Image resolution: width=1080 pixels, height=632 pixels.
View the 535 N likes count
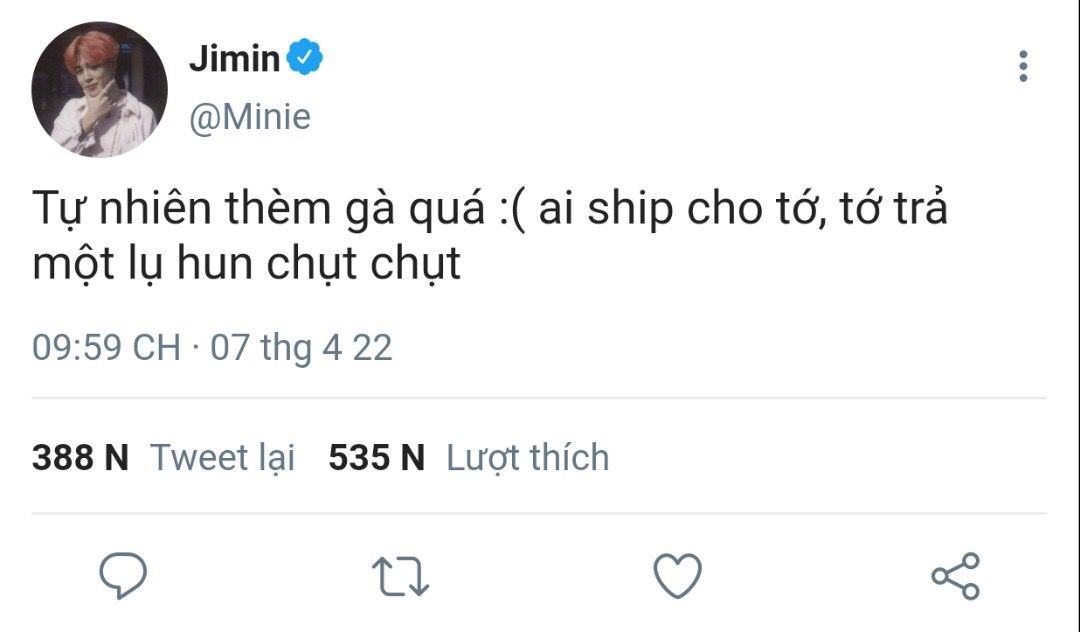tap(377, 458)
